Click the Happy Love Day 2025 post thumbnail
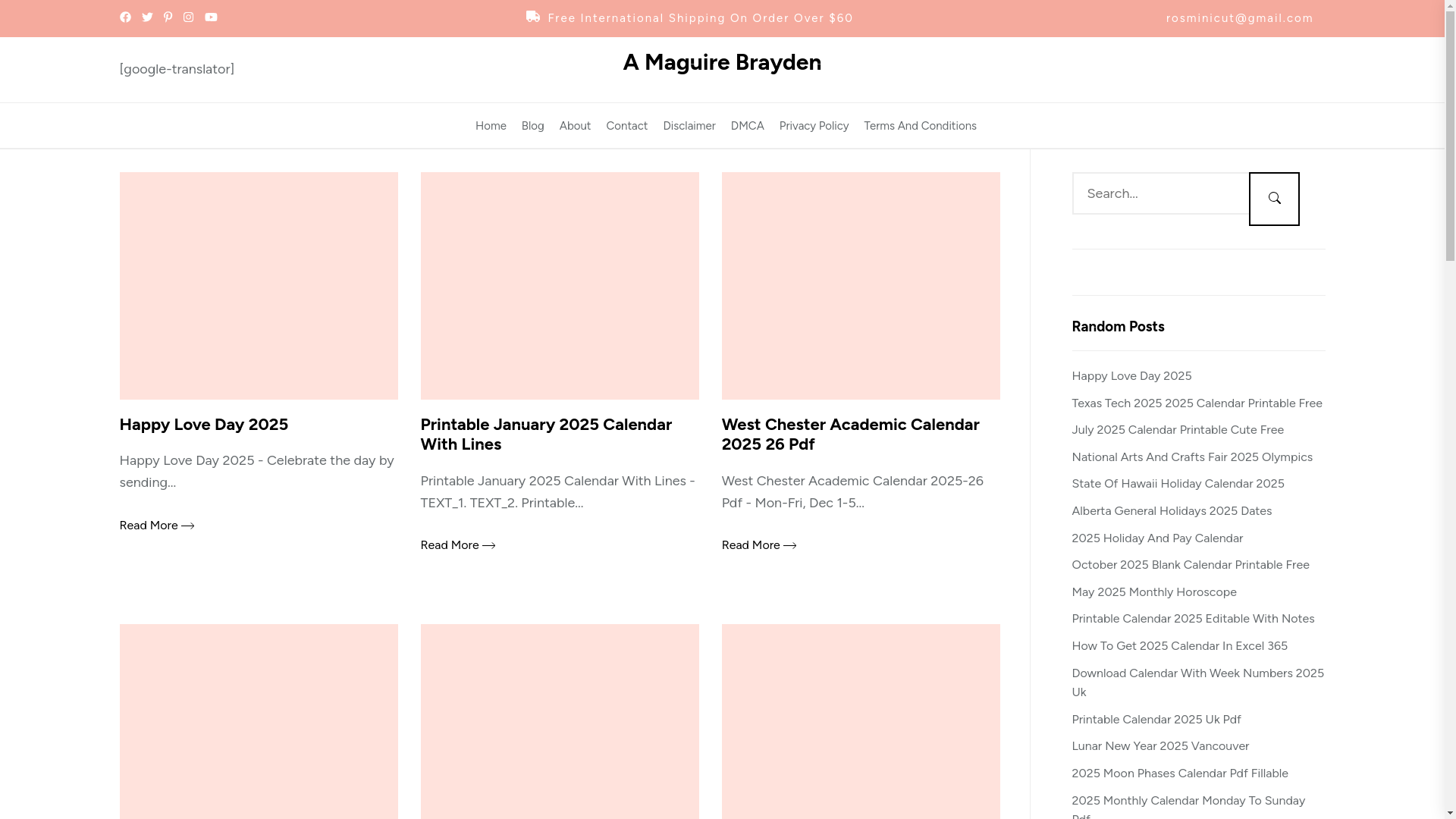The height and width of the screenshot is (819, 1456). pos(259,286)
